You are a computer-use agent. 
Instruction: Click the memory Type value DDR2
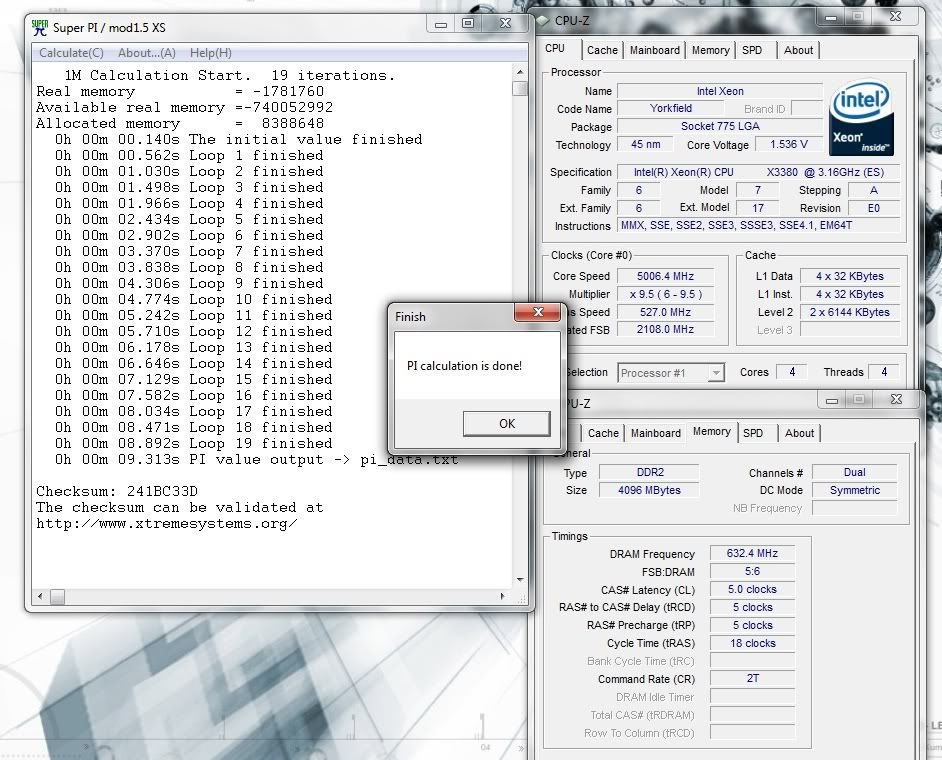(x=649, y=473)
